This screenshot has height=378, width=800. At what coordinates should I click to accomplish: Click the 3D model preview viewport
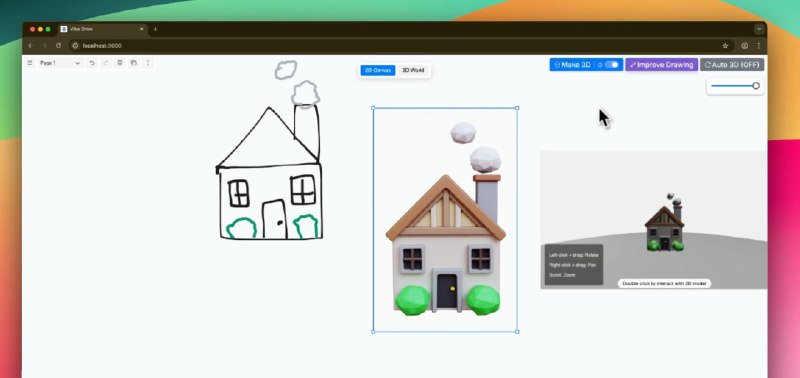pyautogui.click(x=654, y=219)
